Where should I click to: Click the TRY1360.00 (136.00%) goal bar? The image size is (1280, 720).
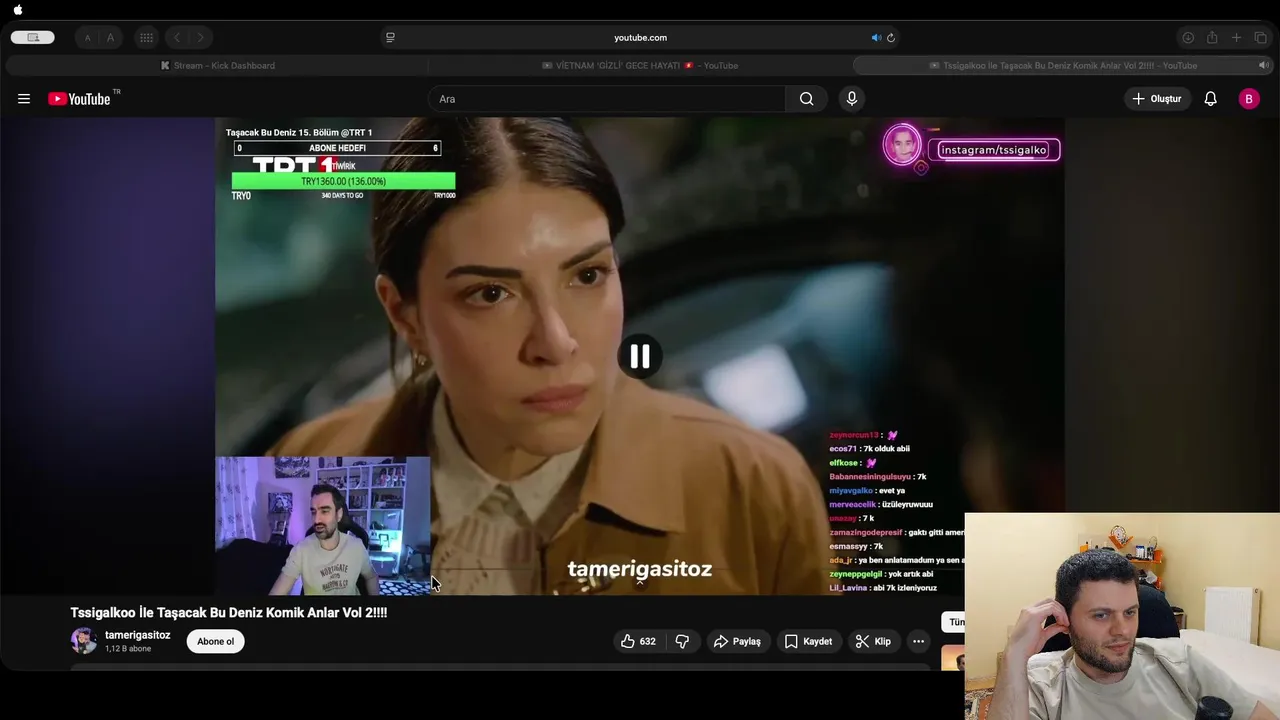tap(343, 181)
